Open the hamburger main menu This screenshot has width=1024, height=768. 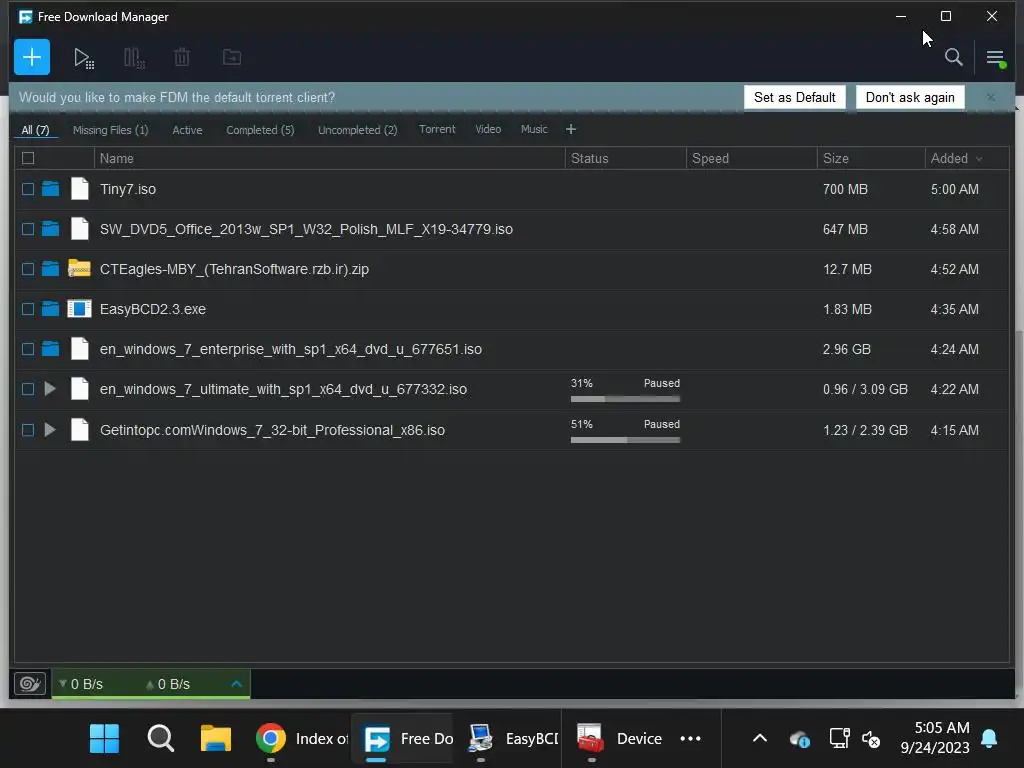[995, 58]
